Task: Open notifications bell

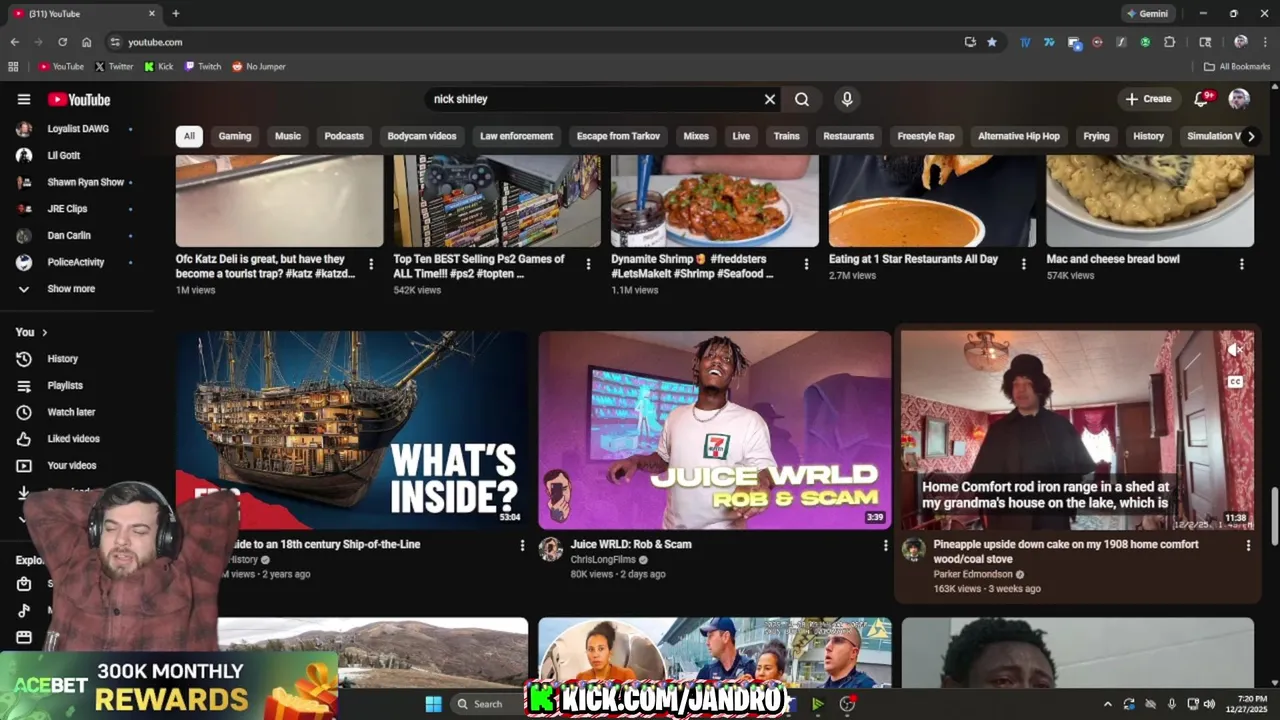Action: [1203, 99]
